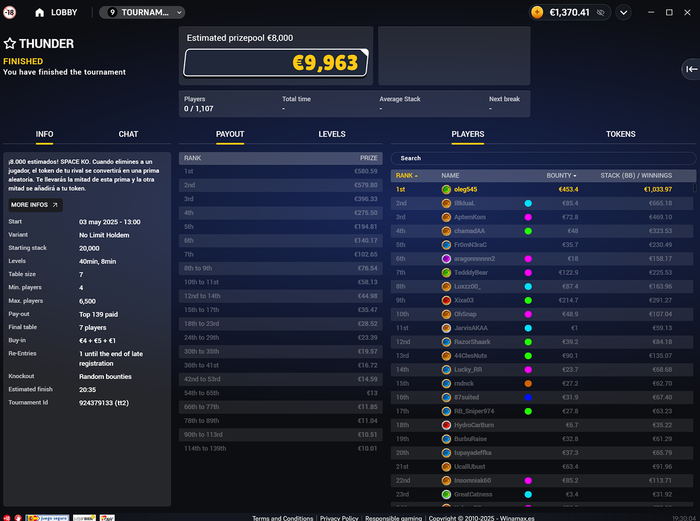Click the NAME column header
The image size is (700, 521).
point(450,175)
